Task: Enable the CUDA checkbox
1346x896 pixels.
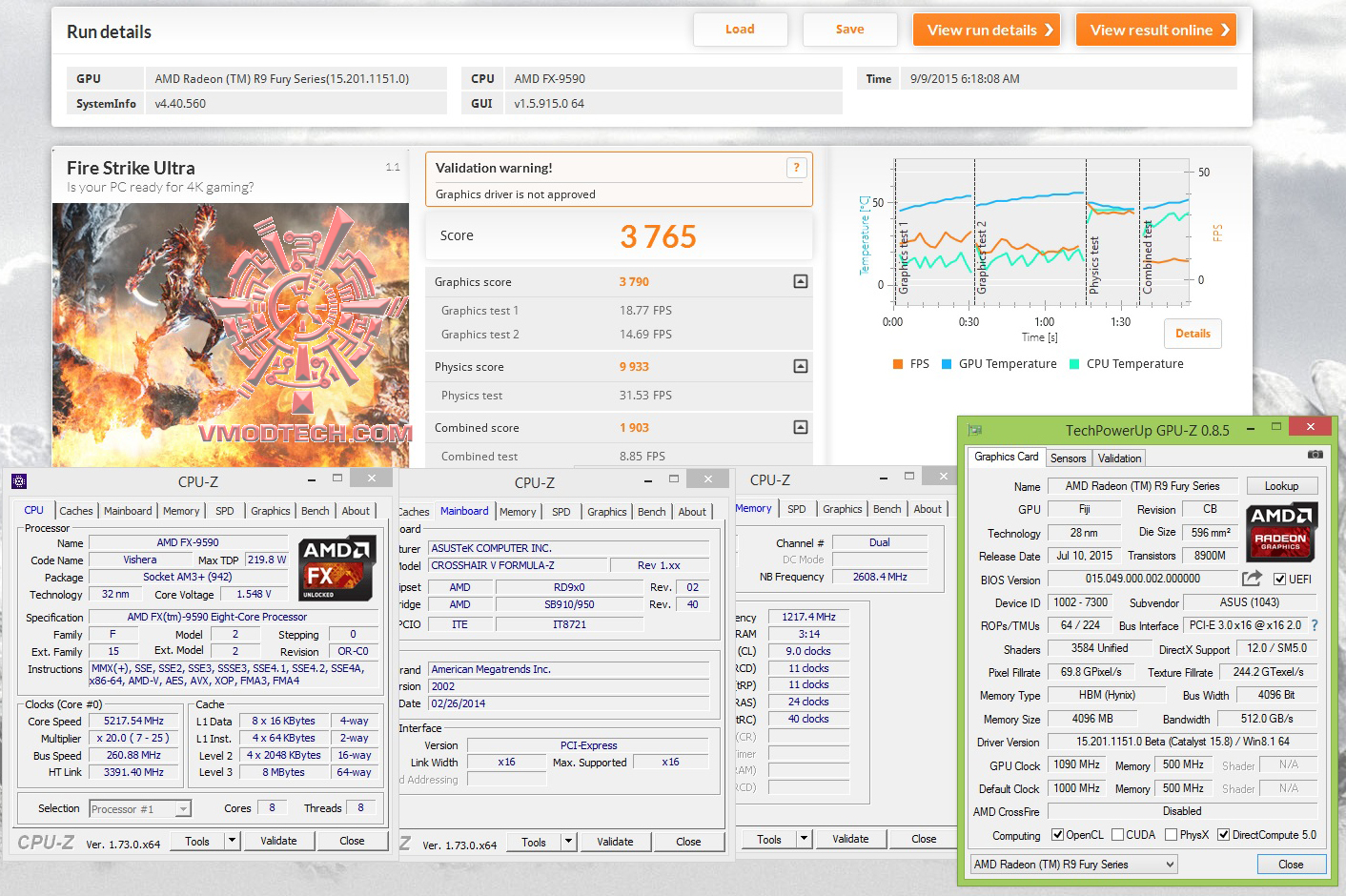Action: click(1117, 835)
